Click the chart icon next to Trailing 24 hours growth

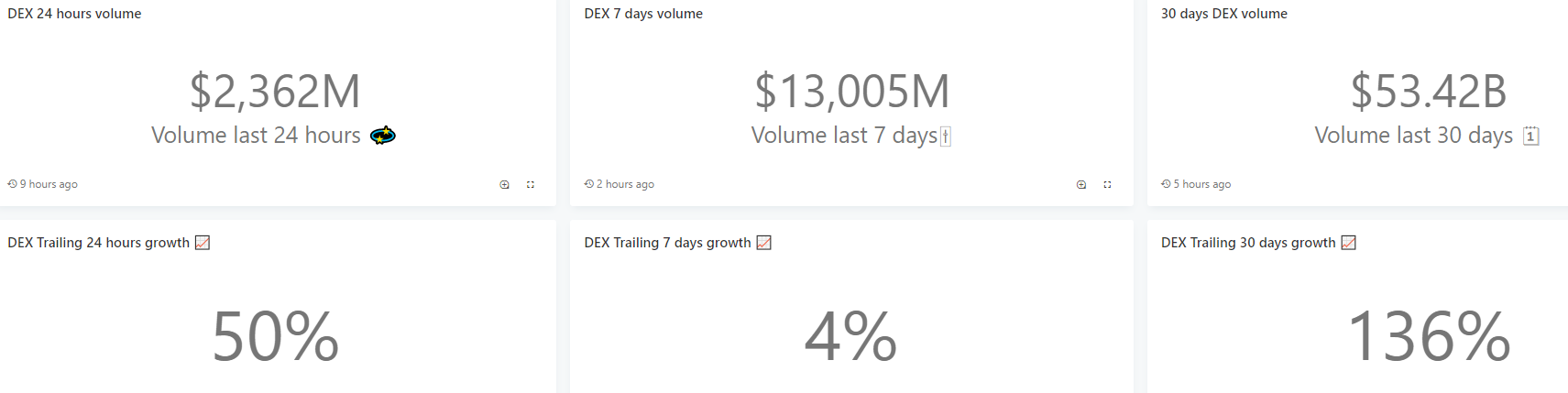click(203, 243)
